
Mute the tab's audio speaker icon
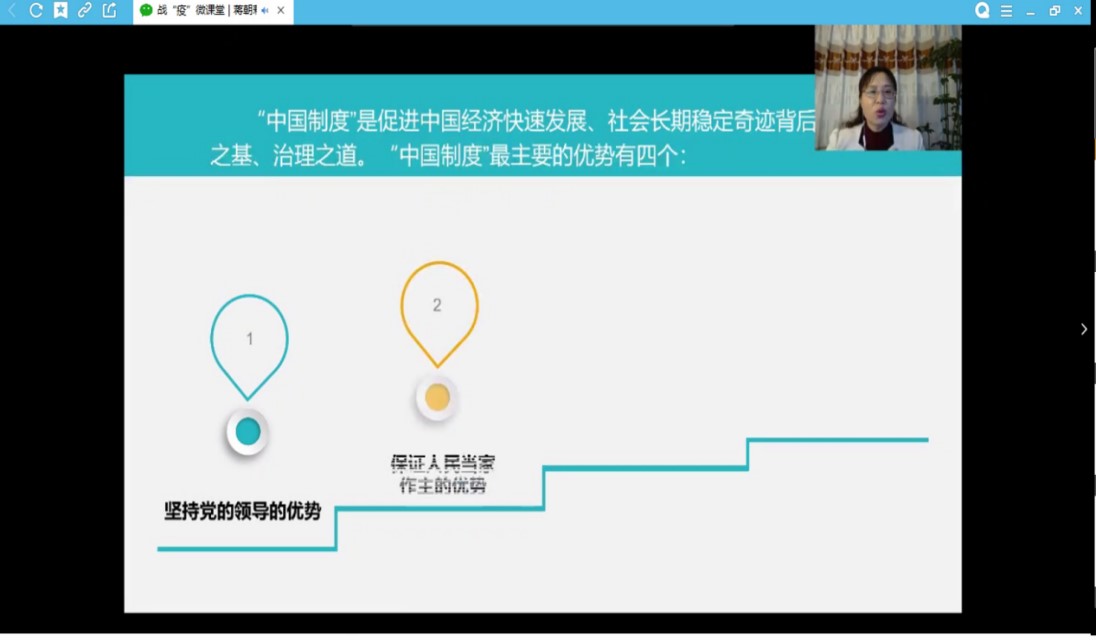click(x=265, y=11)
